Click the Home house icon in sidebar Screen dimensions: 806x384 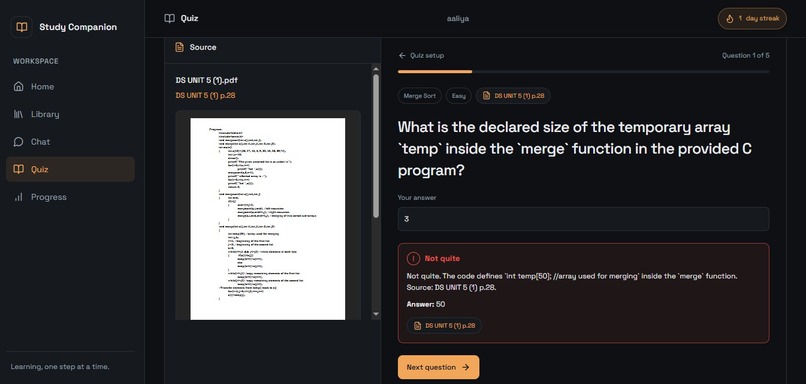point(19,86)
